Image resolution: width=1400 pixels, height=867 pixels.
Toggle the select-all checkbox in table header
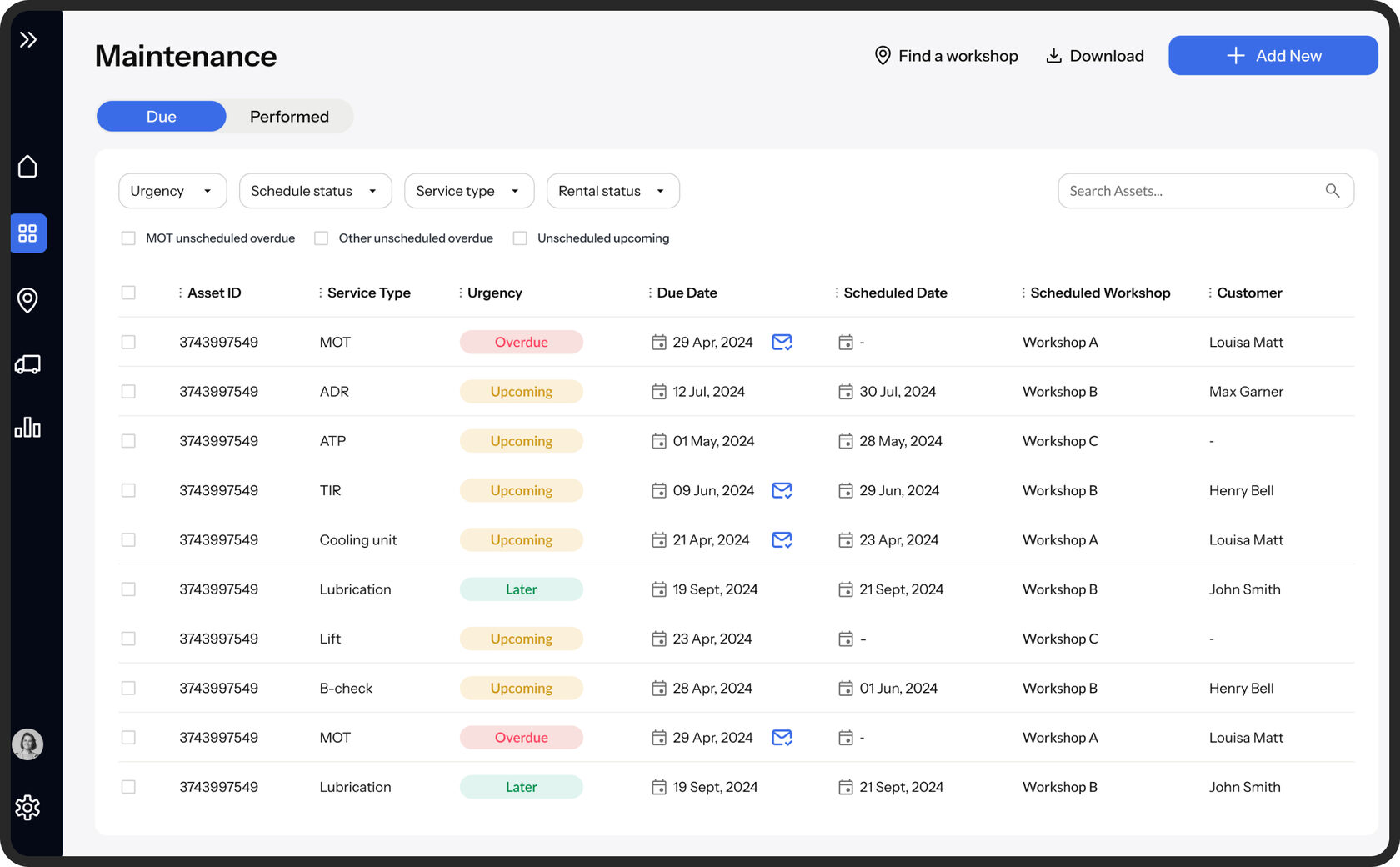click(x=128, y=293)
